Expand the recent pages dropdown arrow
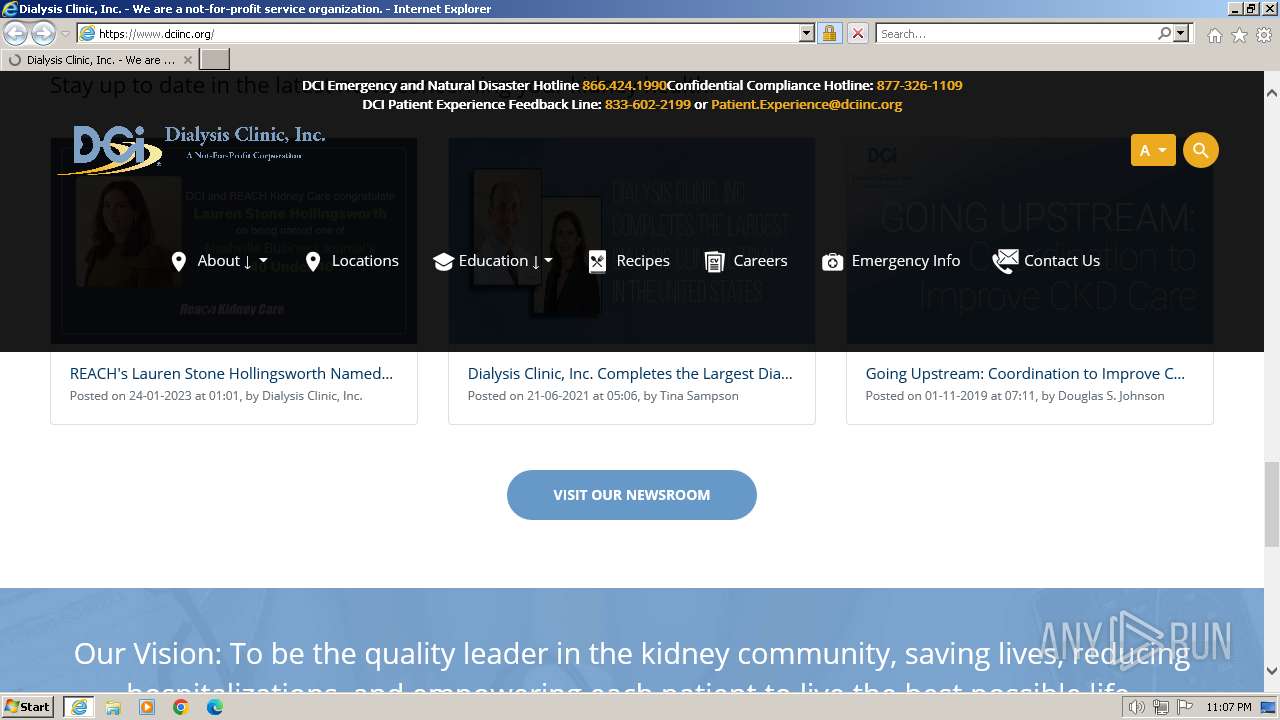This screenshot has height=720, width=1280. [x=65, y=34]
